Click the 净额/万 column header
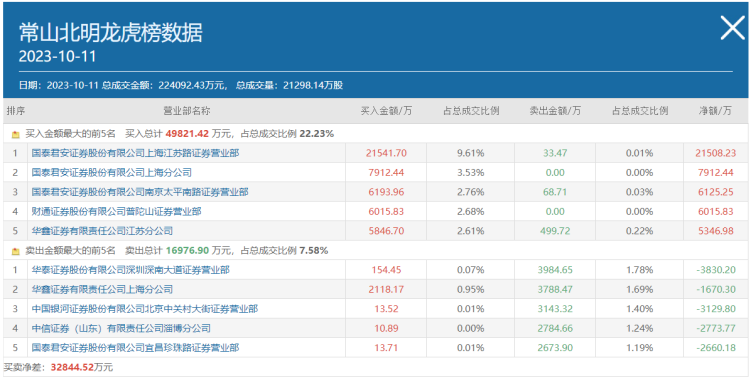The image size is (751, 380). click(715, 111)
